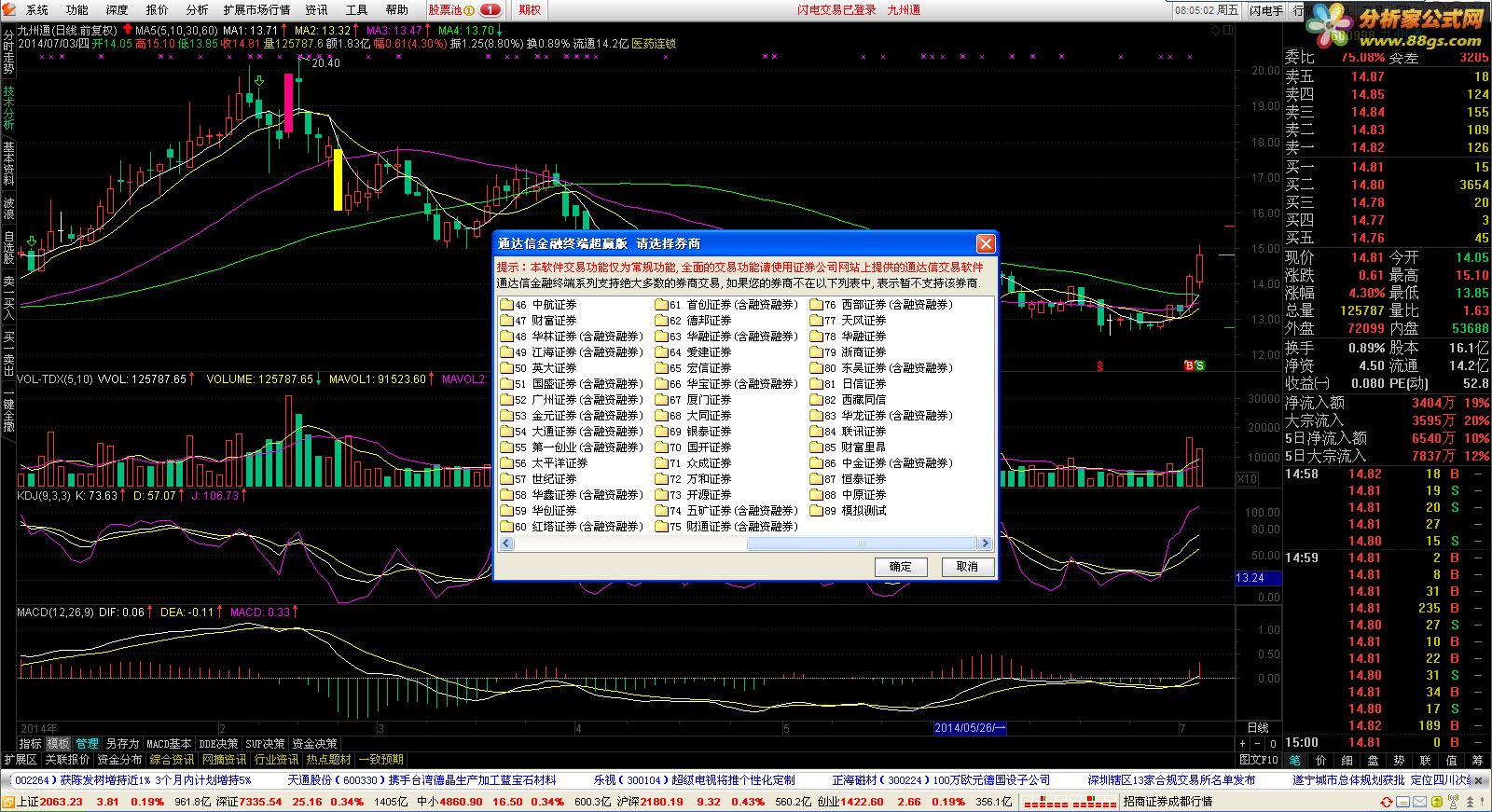Open the 关联报价 tab
The width and height of the screenshot is (1492, 812).
click(68, 760)
